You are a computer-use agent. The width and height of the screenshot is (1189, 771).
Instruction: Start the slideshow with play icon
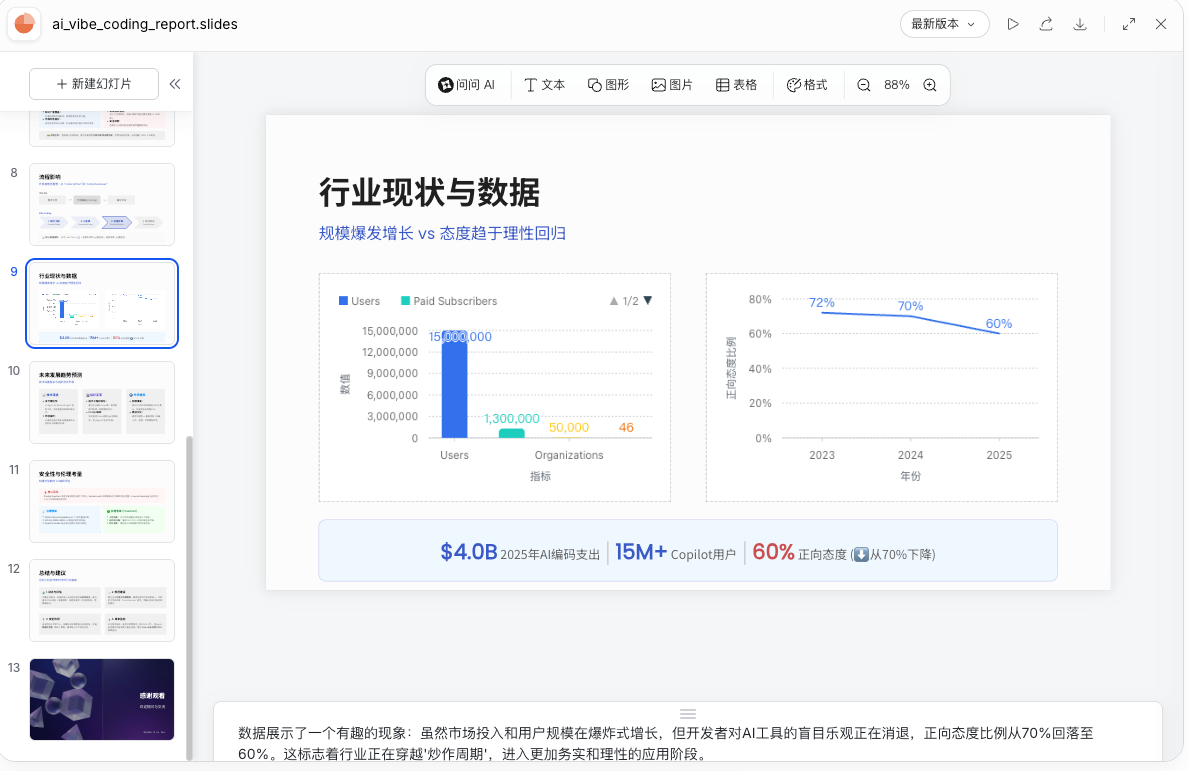[x=1012, y=24]
